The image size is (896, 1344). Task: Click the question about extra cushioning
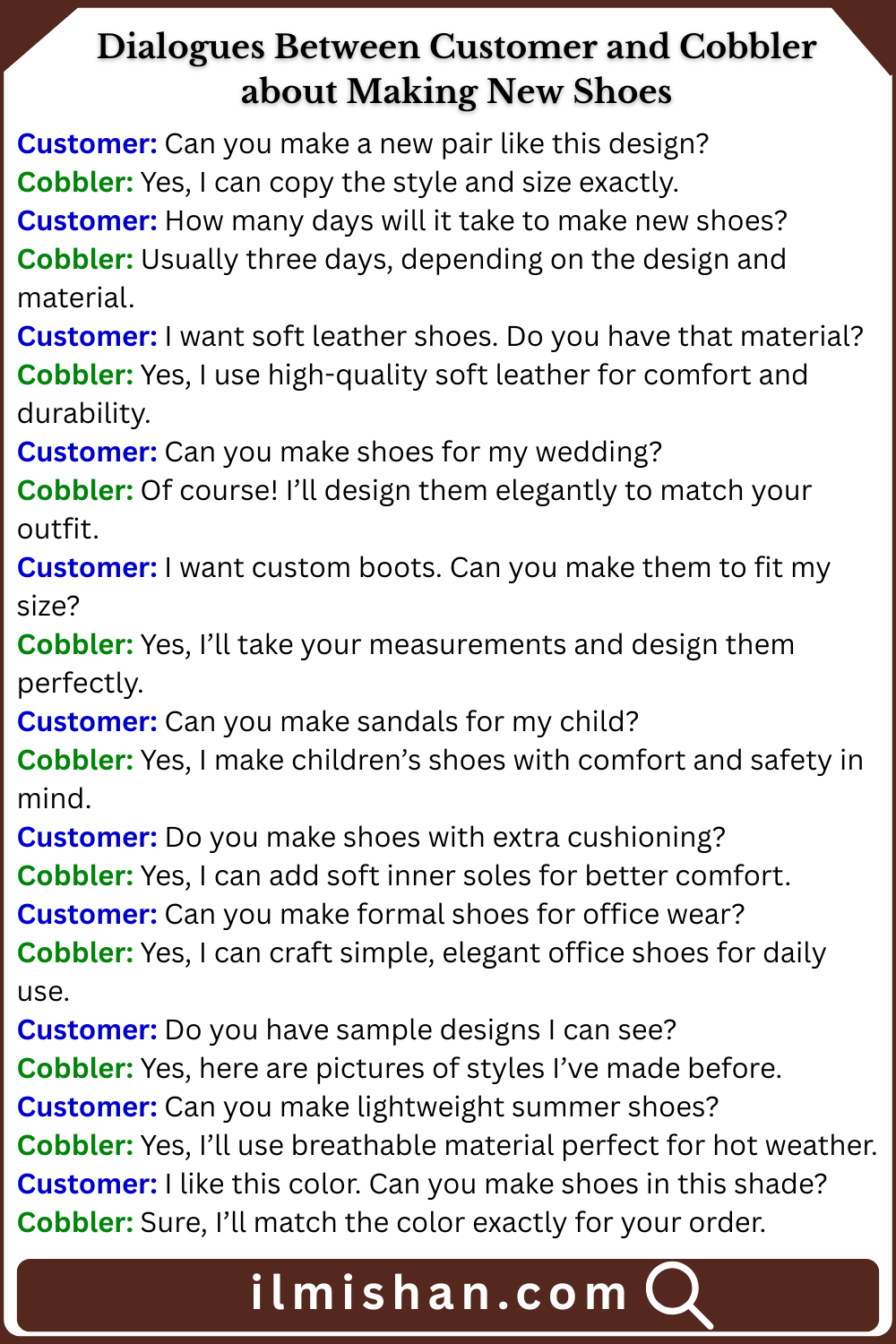pos(444,837)
